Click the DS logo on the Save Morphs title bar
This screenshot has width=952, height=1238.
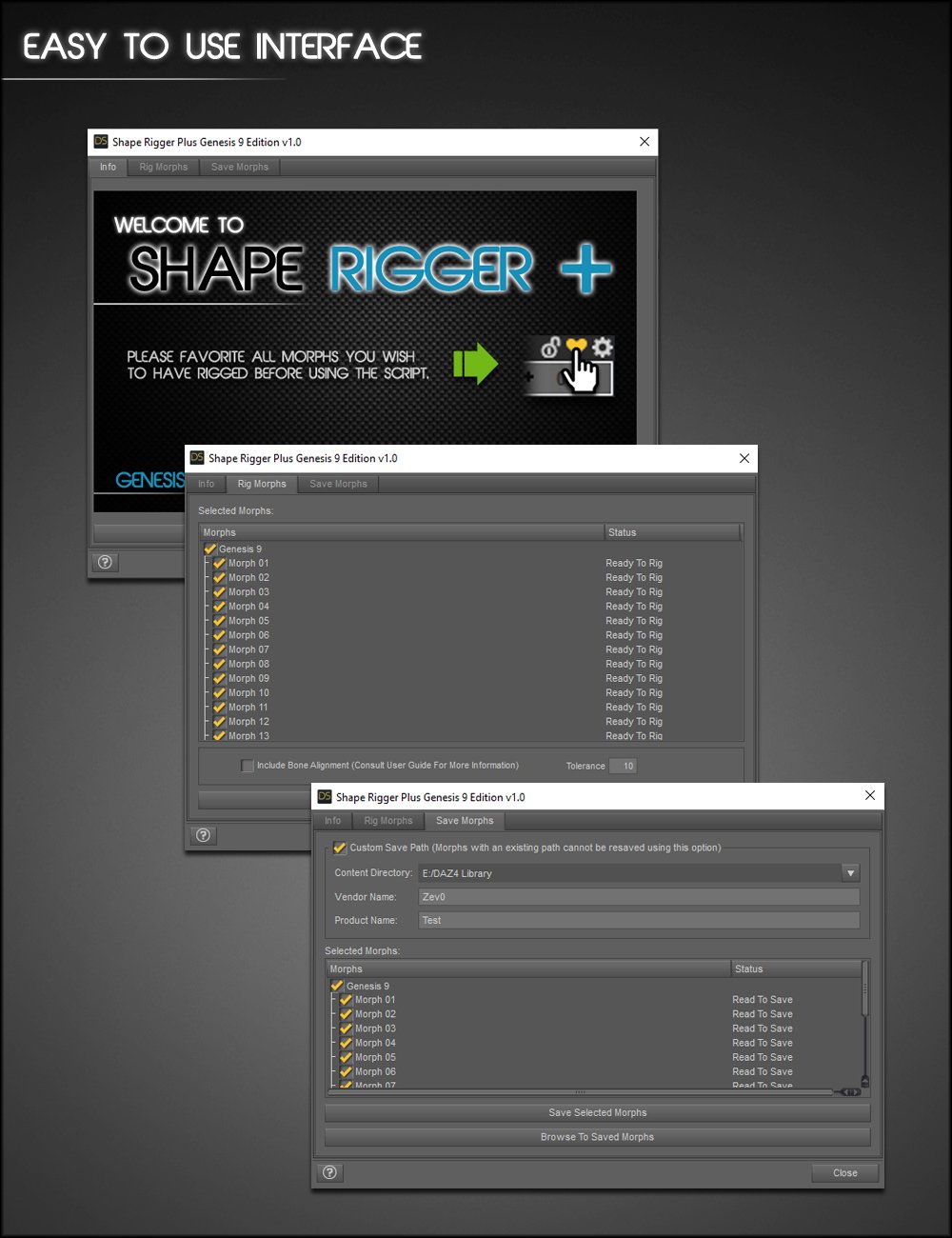click(326, 796)
